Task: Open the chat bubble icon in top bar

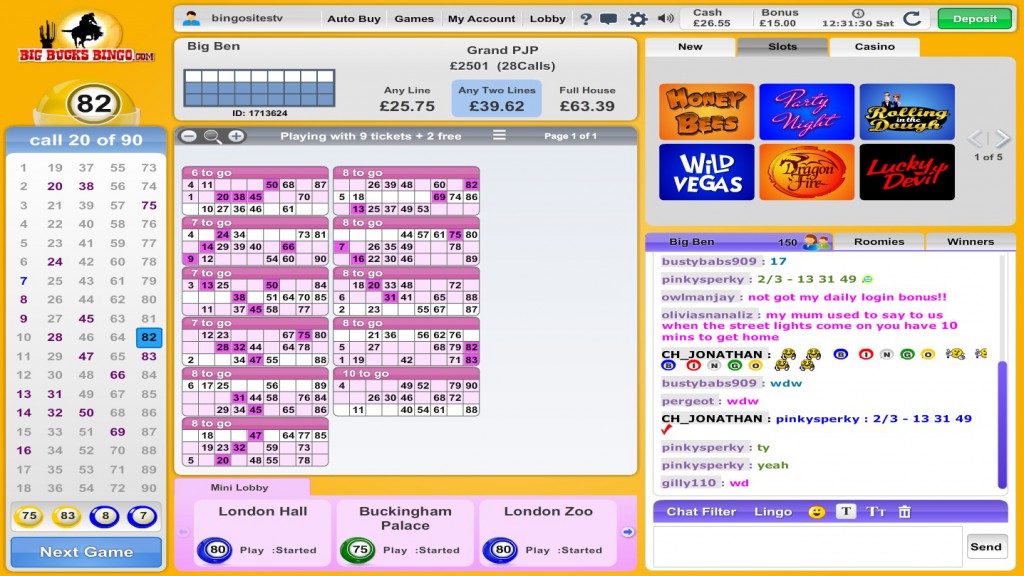Action: point(609,19)
